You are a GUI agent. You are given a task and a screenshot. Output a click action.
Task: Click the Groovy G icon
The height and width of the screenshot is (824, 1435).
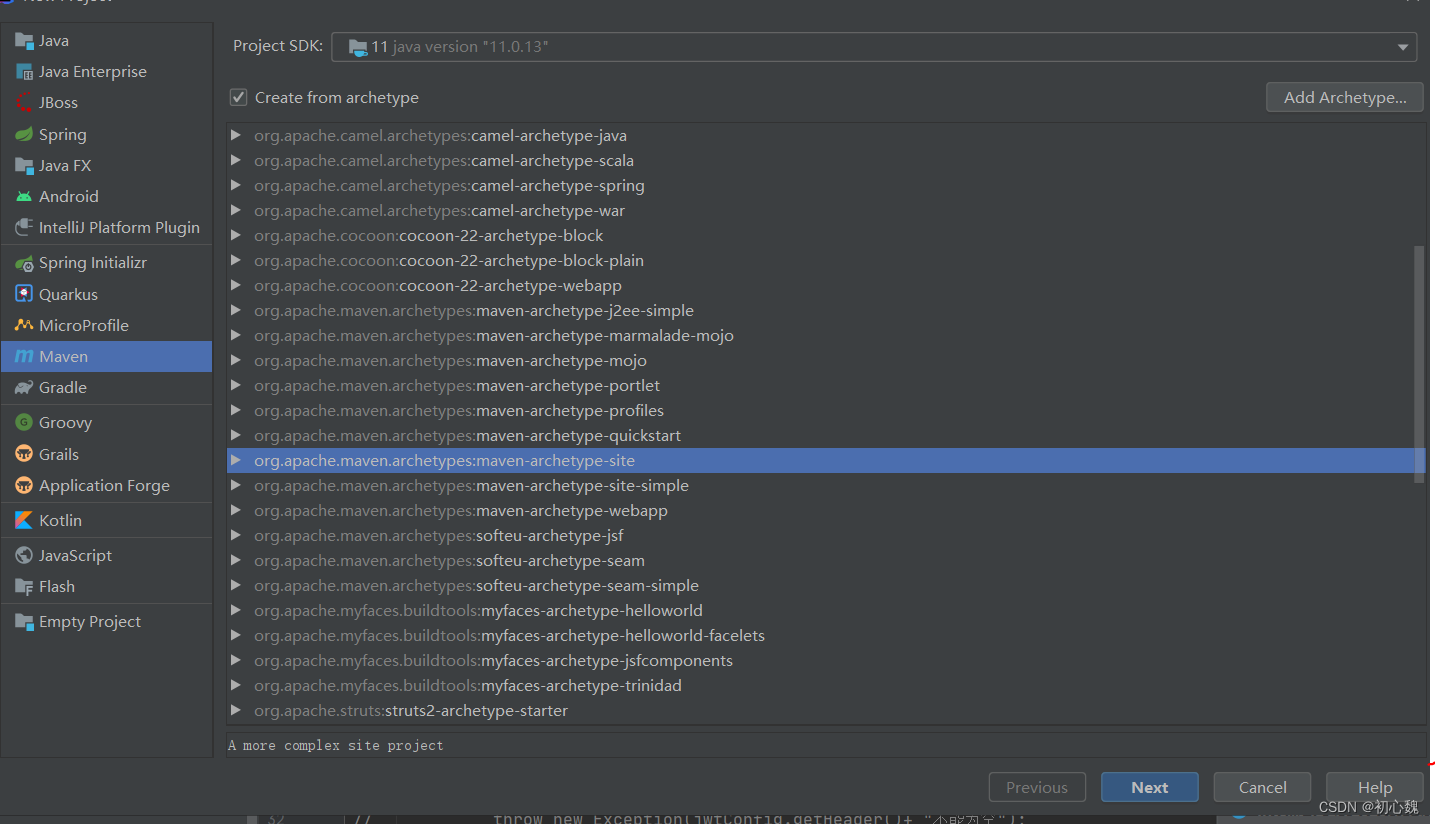[24, 423]
